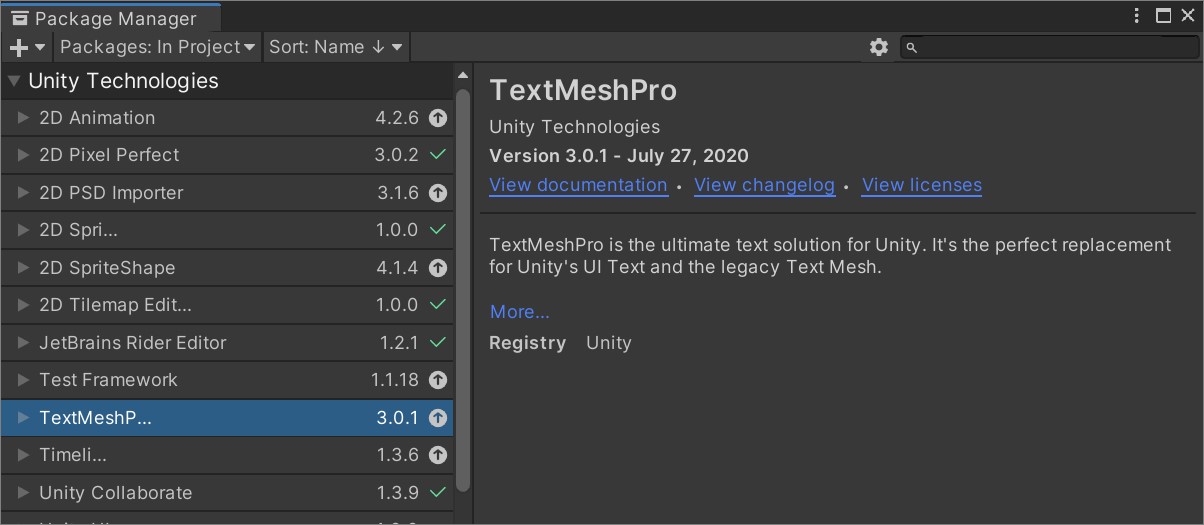
Task: Click the add package plus icon
Action: [19, 47]
